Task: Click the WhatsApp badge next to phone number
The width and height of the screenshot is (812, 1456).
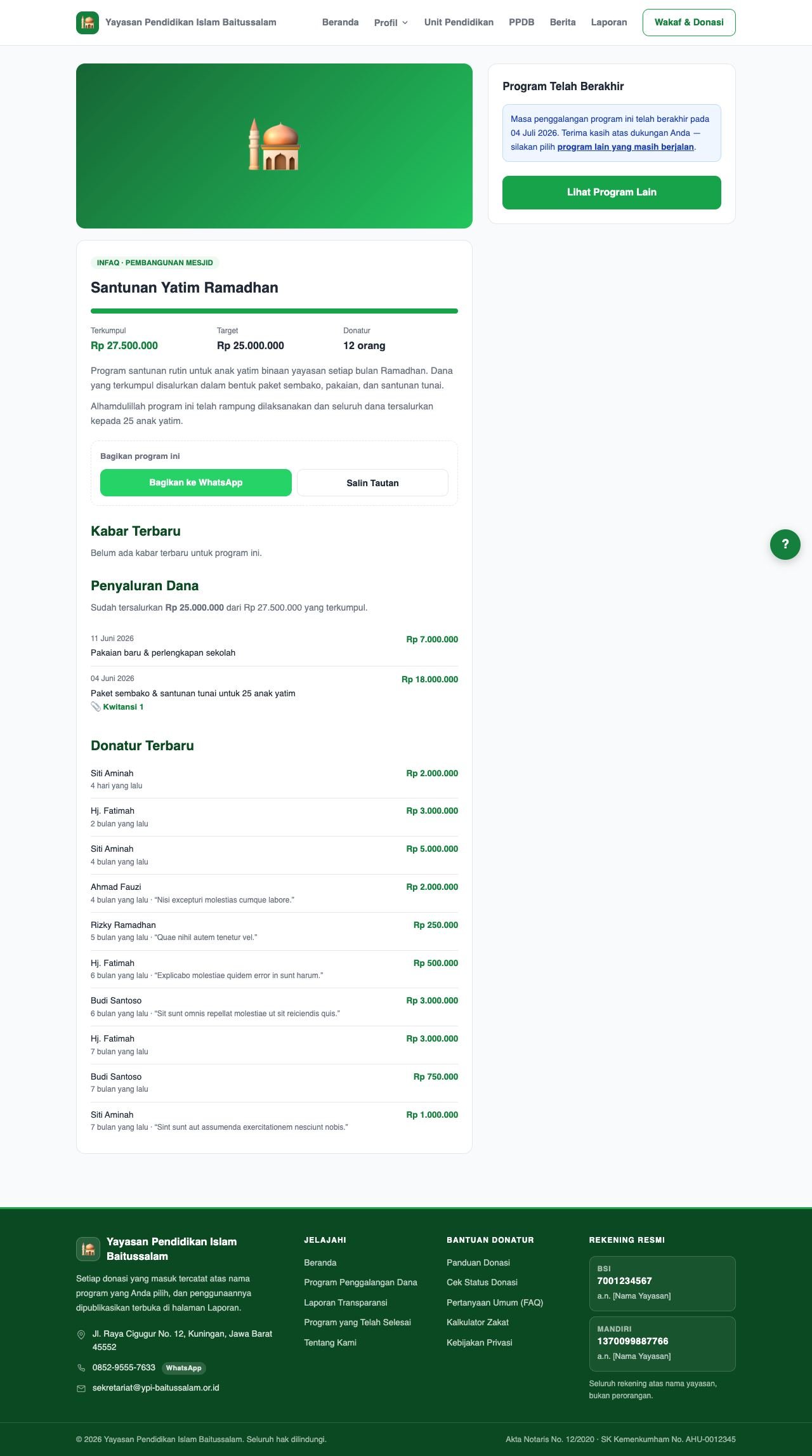Action: click(x=184, y=1368)
